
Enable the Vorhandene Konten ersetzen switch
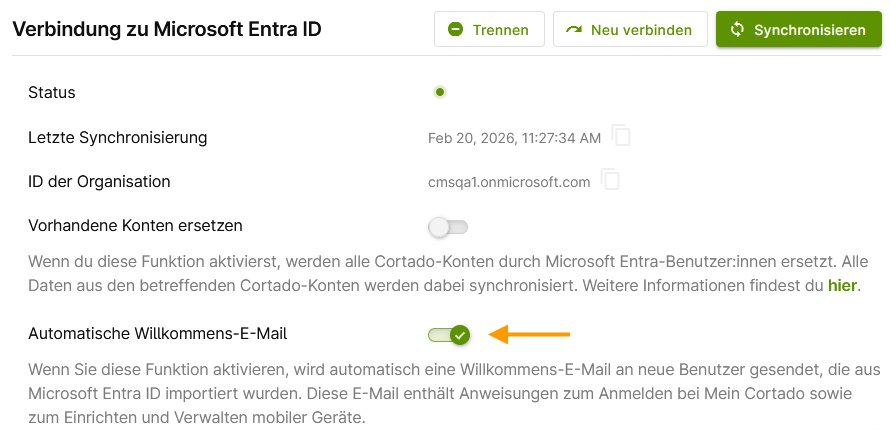448,227
